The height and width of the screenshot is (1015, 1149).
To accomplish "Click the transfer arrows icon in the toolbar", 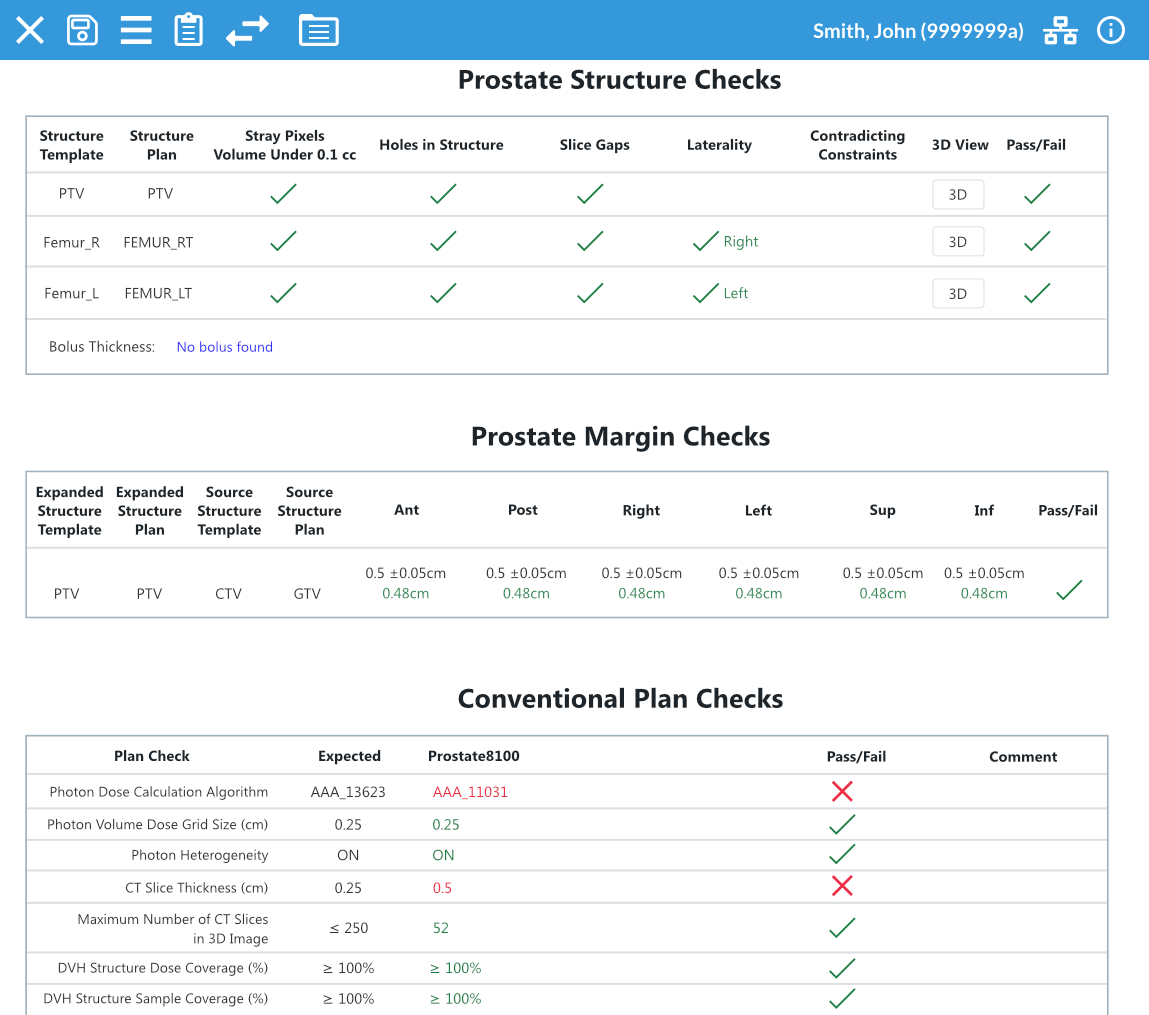I will pos(246,30).
